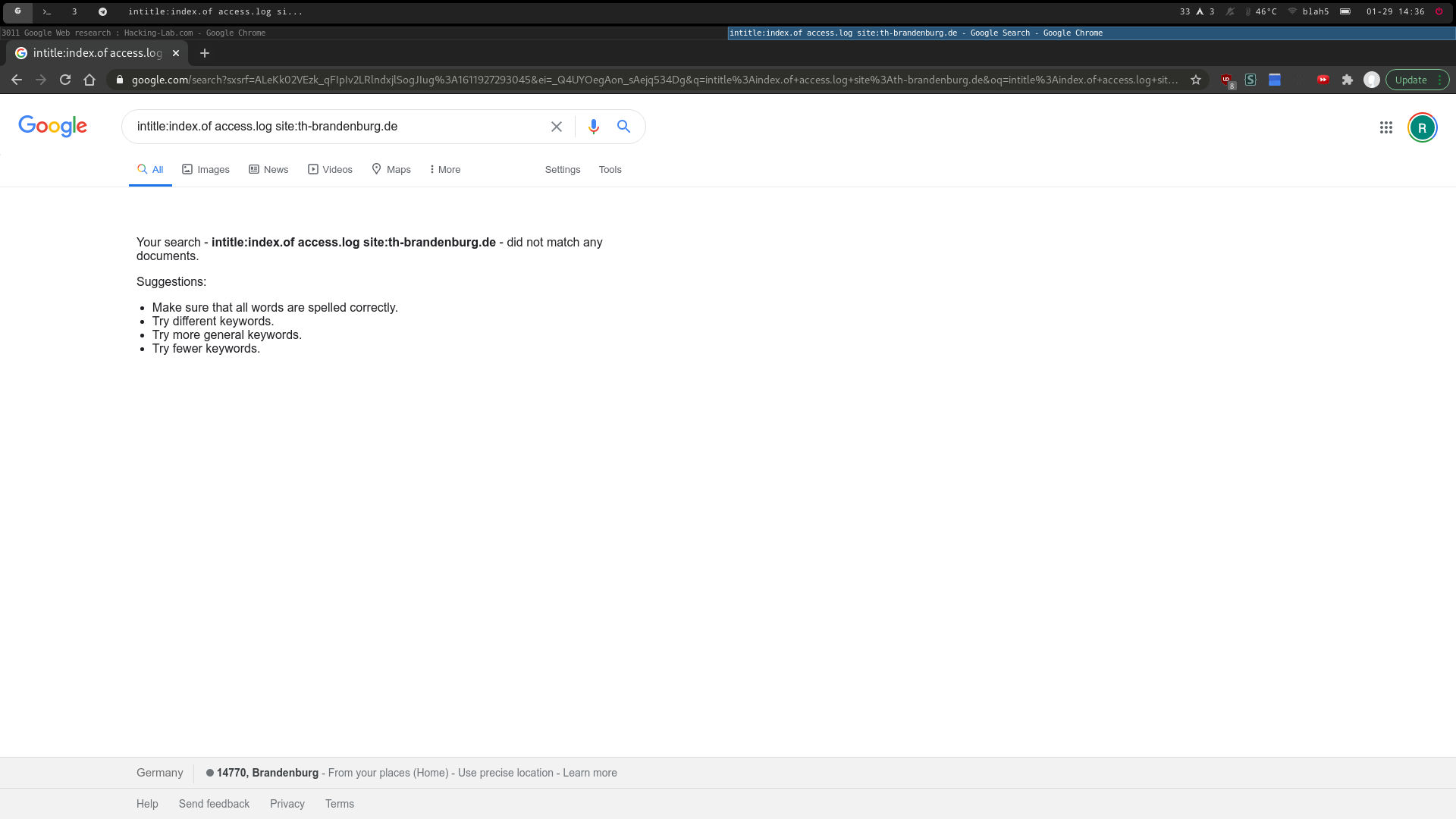Image resolution: width=1456 pixels, height=819 pixels.
Task: Switch to Images results tab
Action: point(206,169)
